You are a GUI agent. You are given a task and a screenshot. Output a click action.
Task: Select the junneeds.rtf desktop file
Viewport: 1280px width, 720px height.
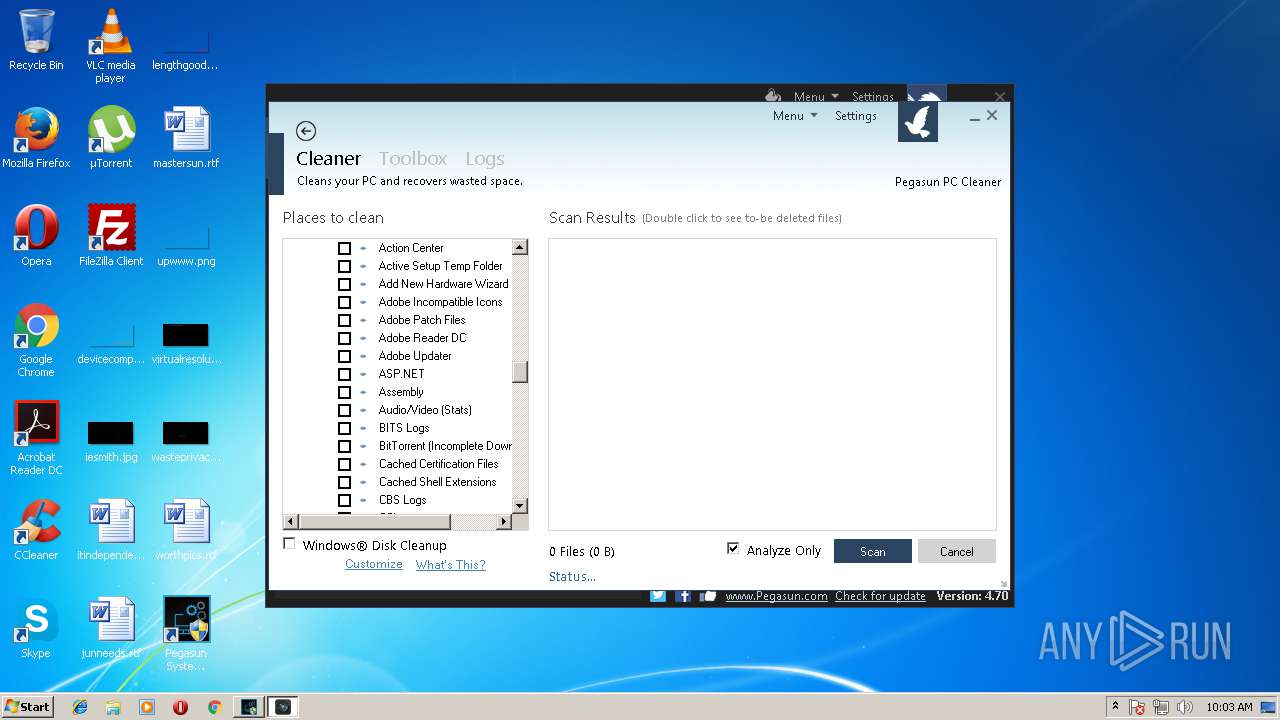(111, 628)
